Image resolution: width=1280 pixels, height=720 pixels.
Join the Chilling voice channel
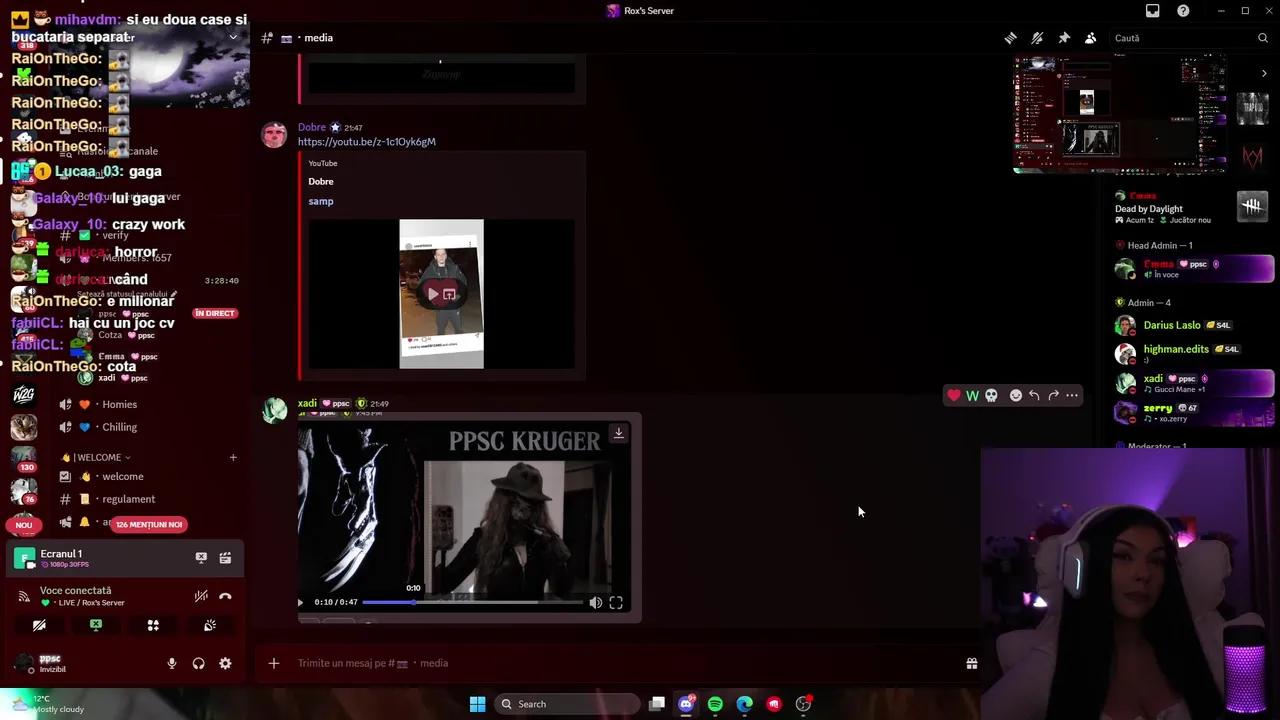point(119,427)
